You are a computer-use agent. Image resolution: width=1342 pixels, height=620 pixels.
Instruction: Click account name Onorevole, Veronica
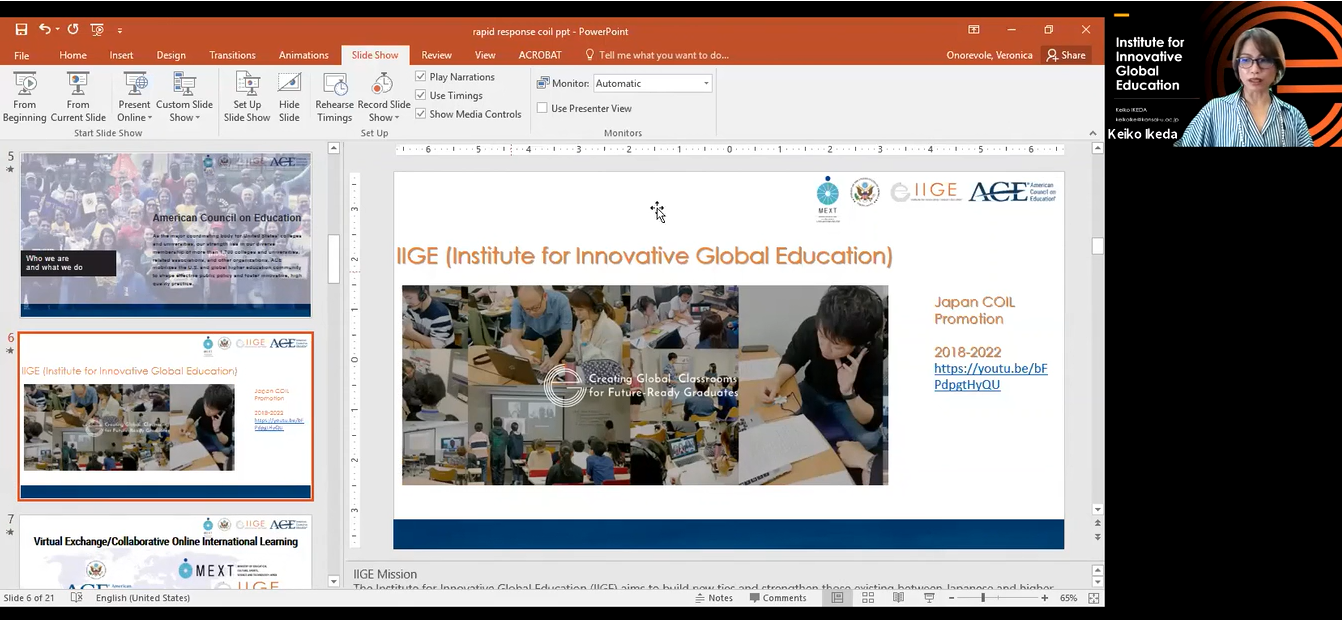tap(989, 55)
